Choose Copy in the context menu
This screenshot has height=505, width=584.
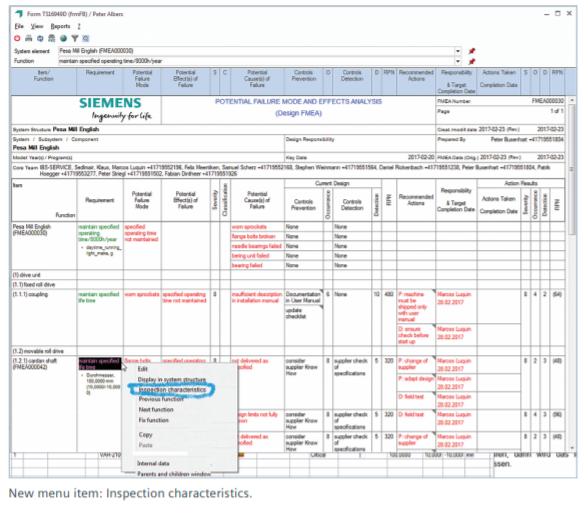(x=145, y=435)
